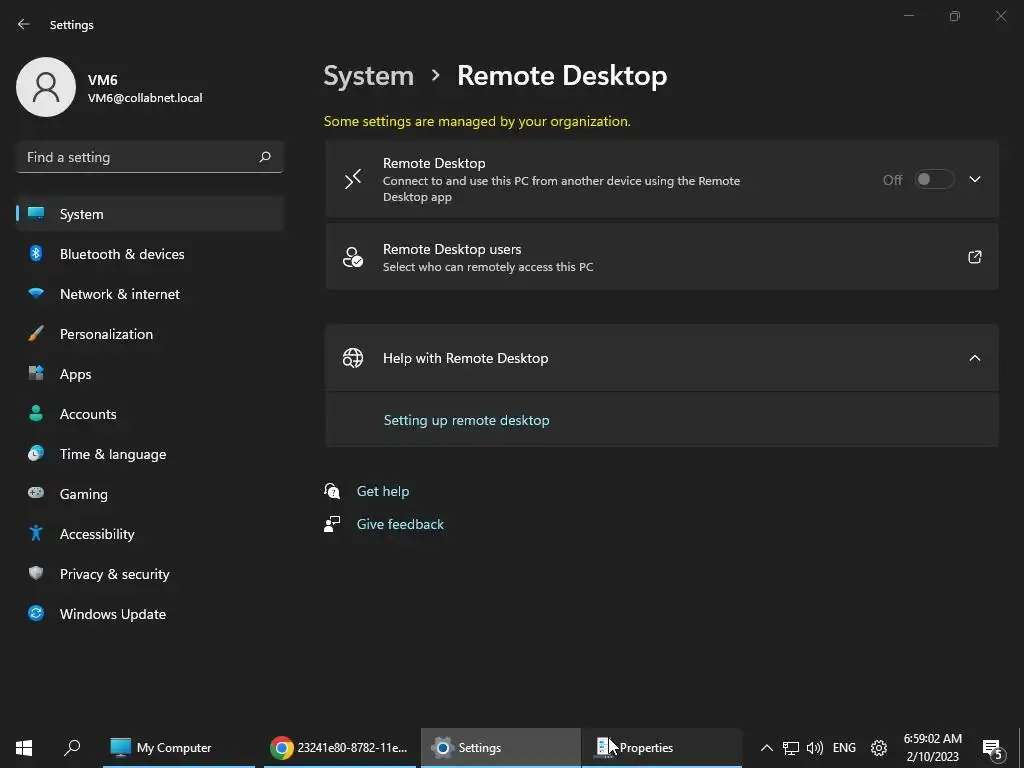1024x768 pixels.
Task: Click the gear icon in system tray
Action: 879,748
